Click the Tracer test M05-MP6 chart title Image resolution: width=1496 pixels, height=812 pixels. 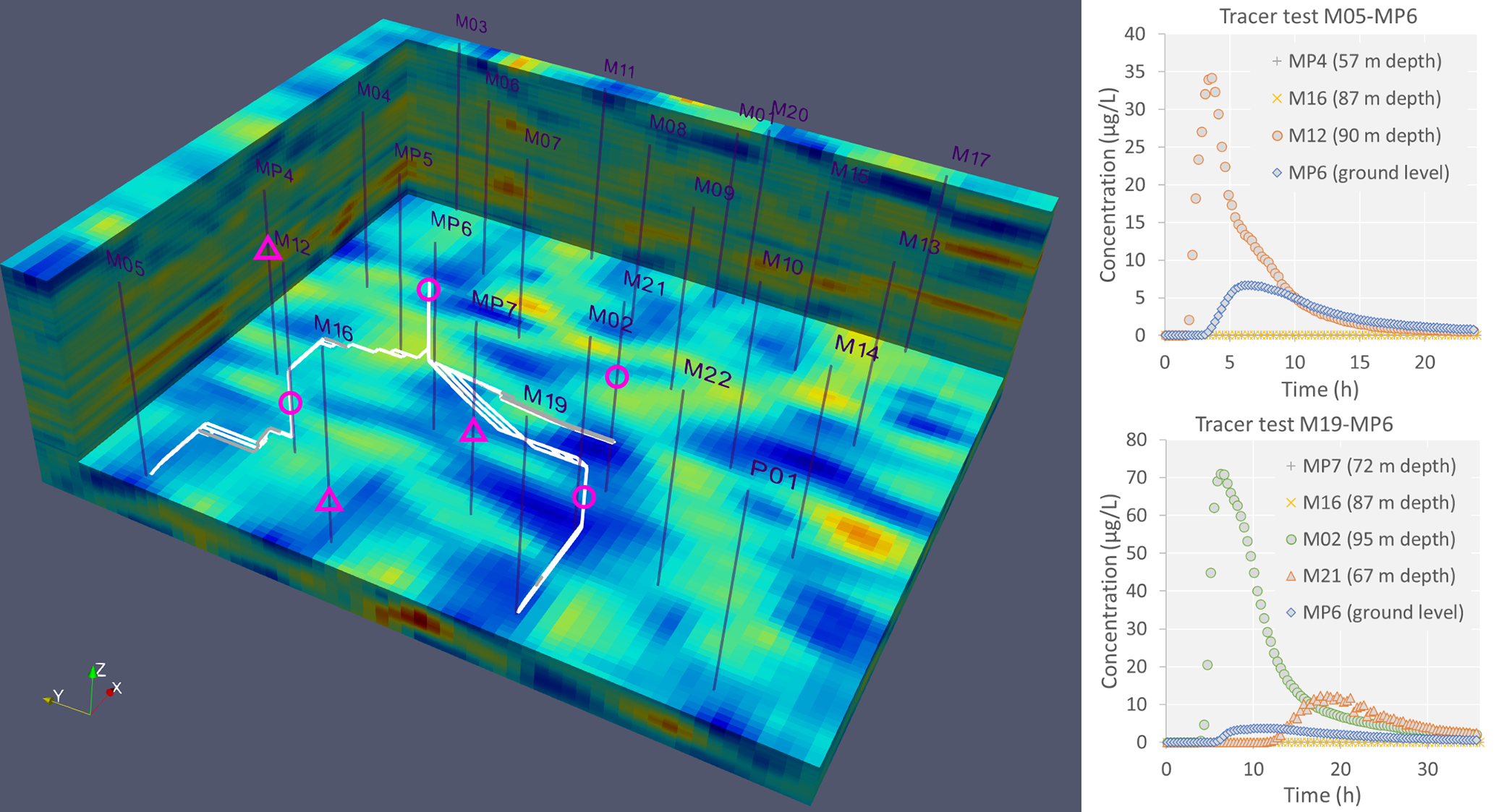click(x=1318, y=16)
